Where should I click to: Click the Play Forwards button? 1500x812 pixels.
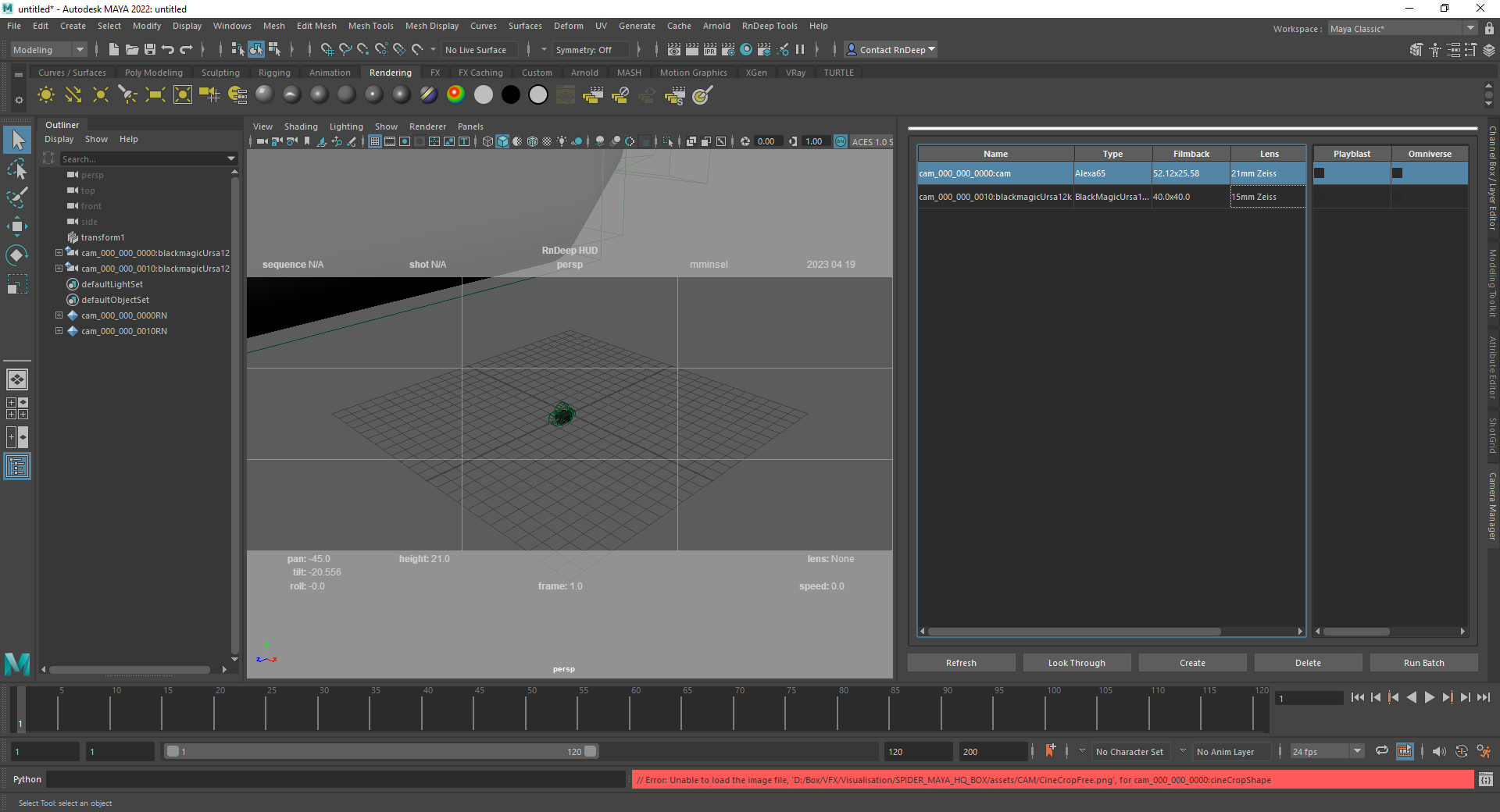1429,698
